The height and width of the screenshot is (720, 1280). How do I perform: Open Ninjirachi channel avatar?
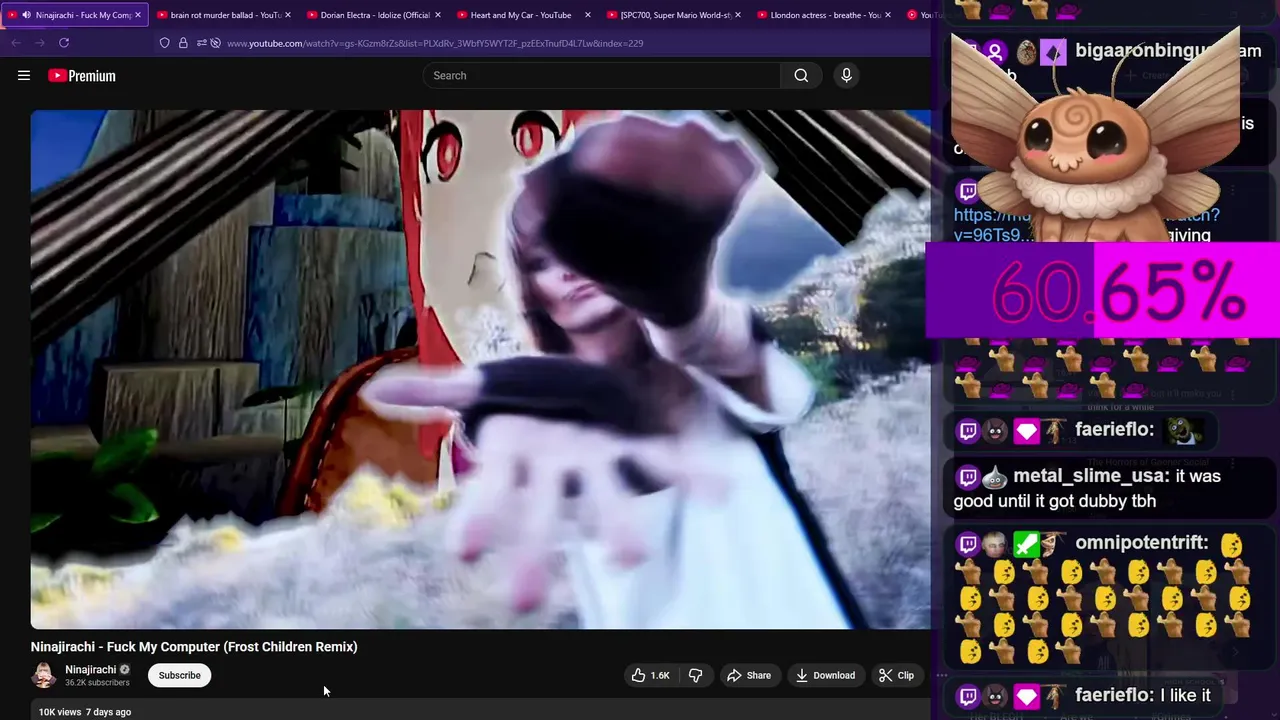pos(44,676)
